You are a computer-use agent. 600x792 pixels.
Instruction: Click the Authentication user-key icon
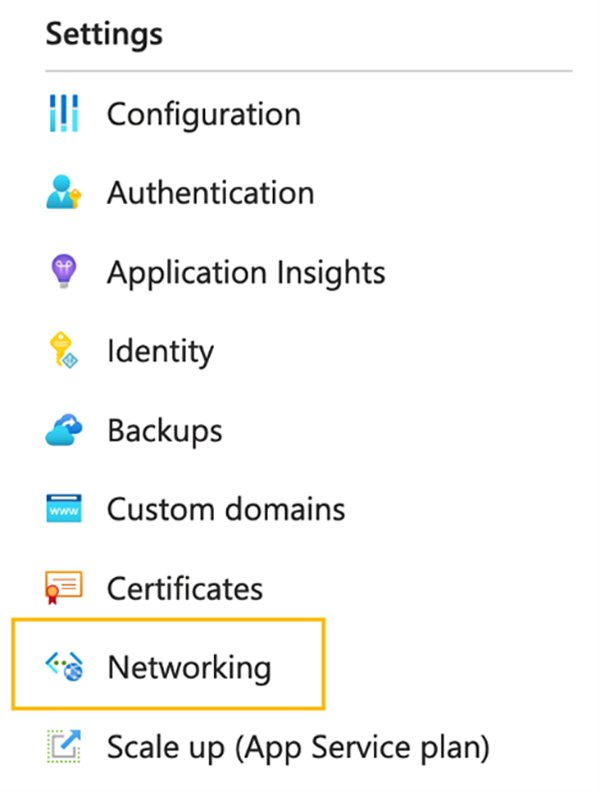click(x=63, y=193)
